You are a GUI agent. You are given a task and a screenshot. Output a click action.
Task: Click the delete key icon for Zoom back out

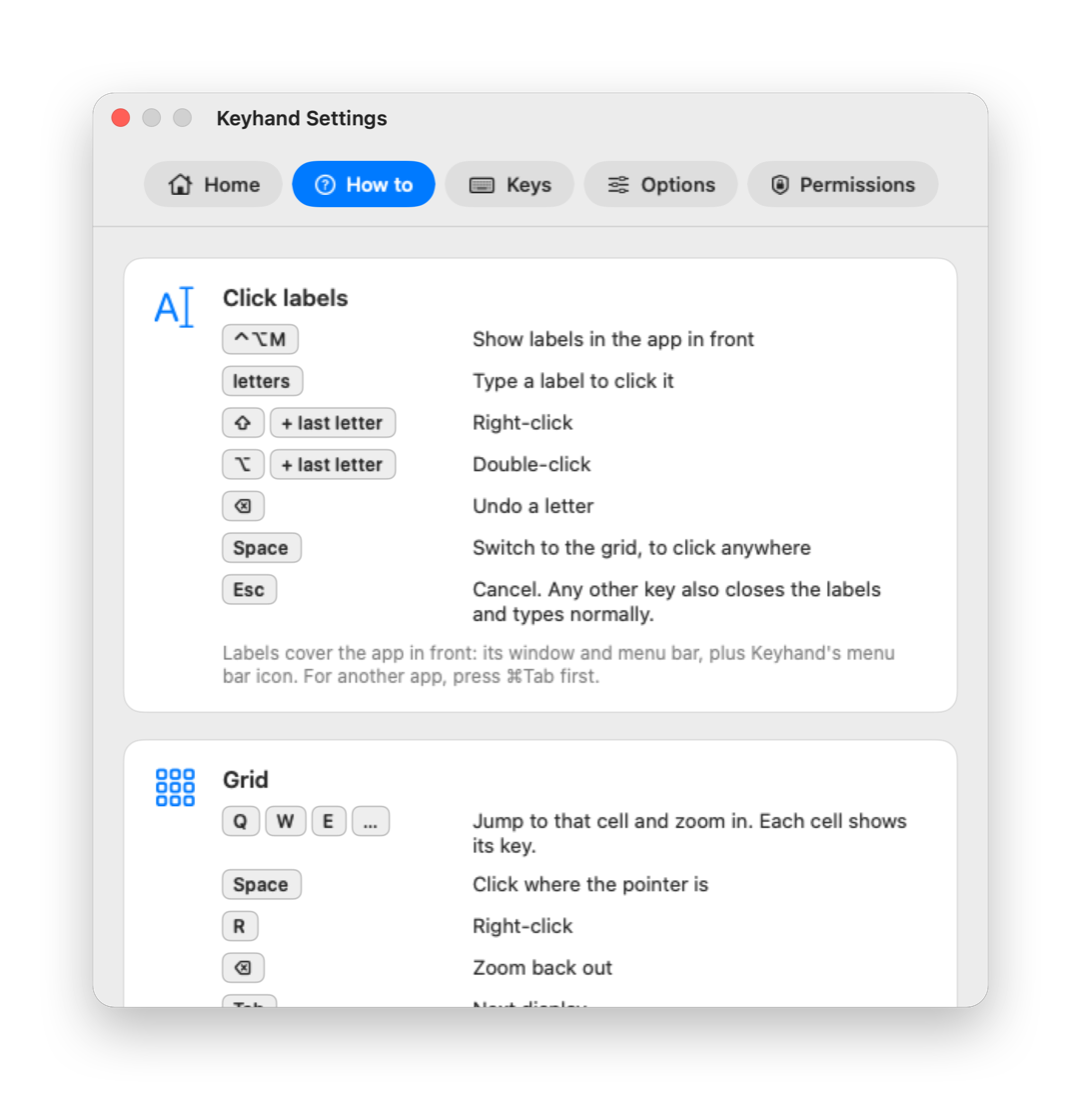[x=243, y=968]
